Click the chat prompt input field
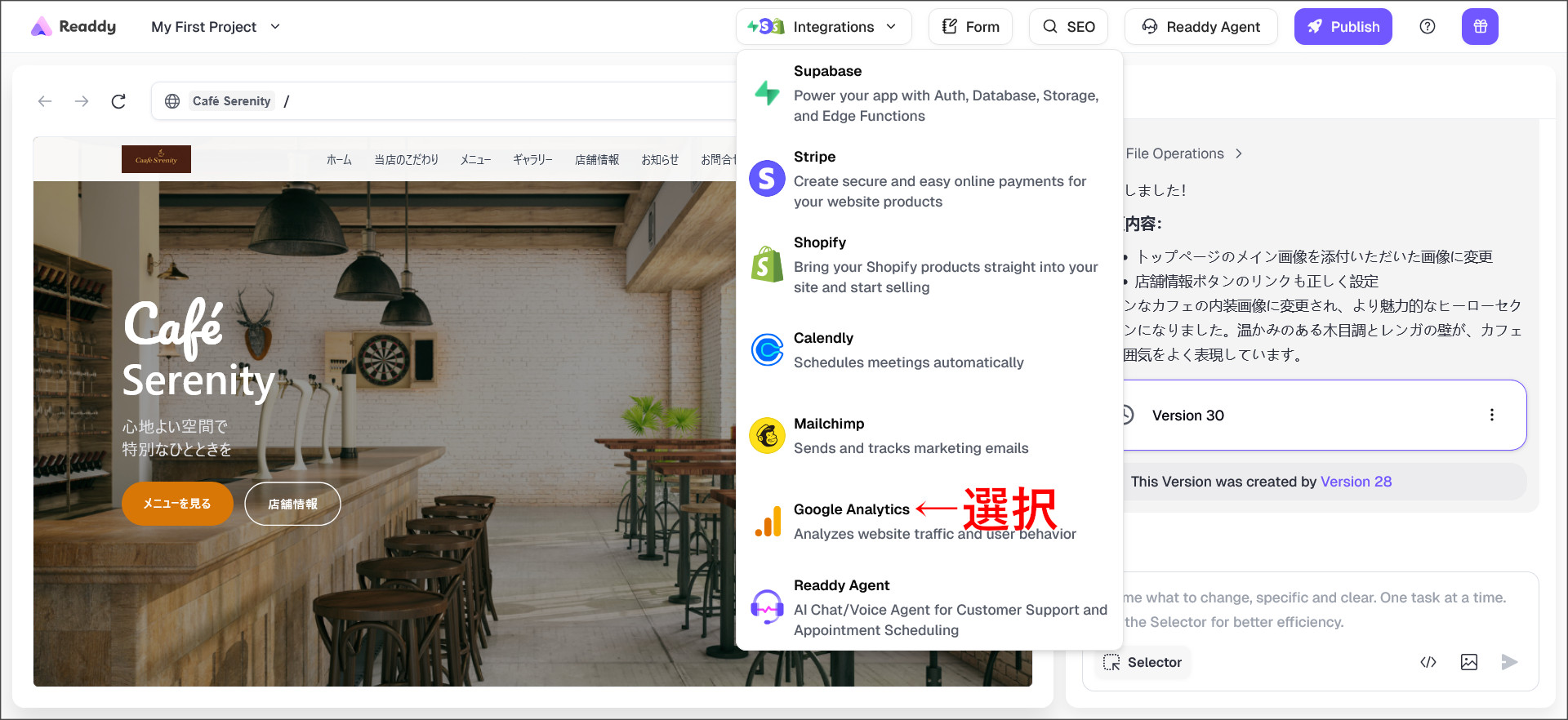1568x720 pixels. click(1315, 609)
